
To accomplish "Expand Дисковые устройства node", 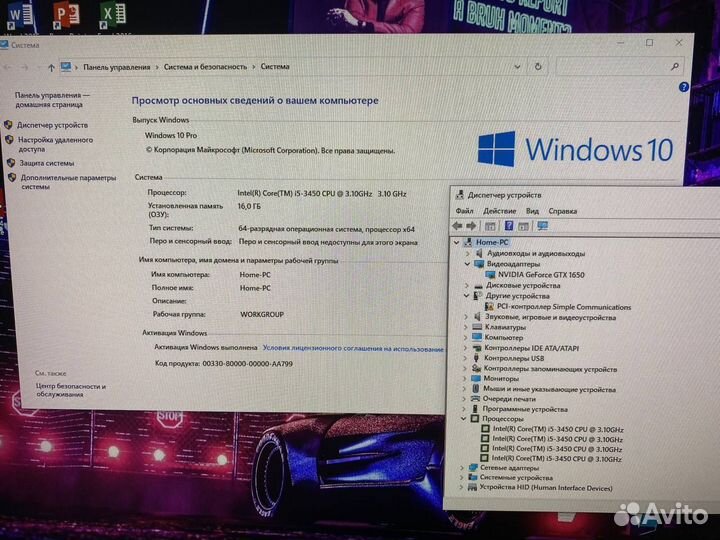I will [467, 285].
